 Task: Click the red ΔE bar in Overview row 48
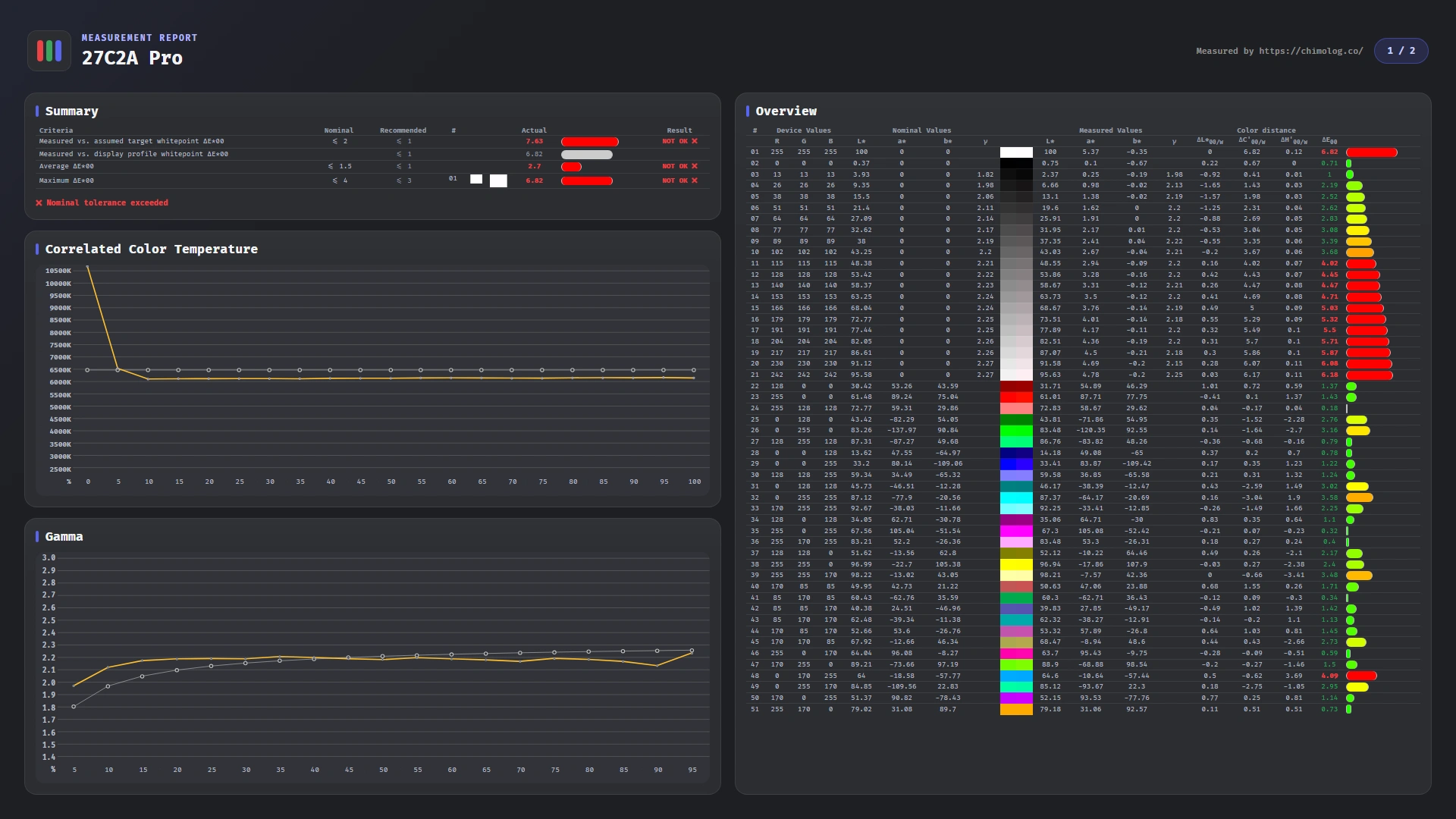click(x=1361, y=676)
